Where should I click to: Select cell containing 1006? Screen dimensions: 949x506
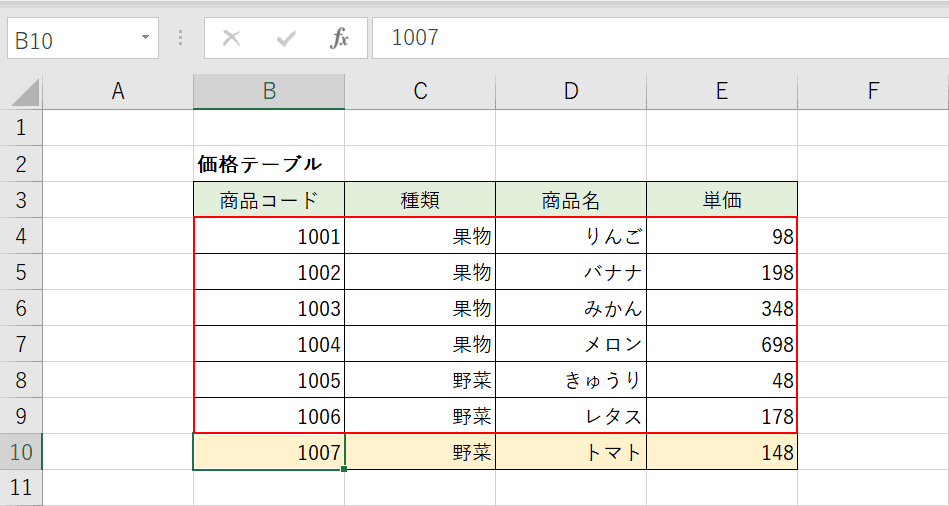pos(269,416)
